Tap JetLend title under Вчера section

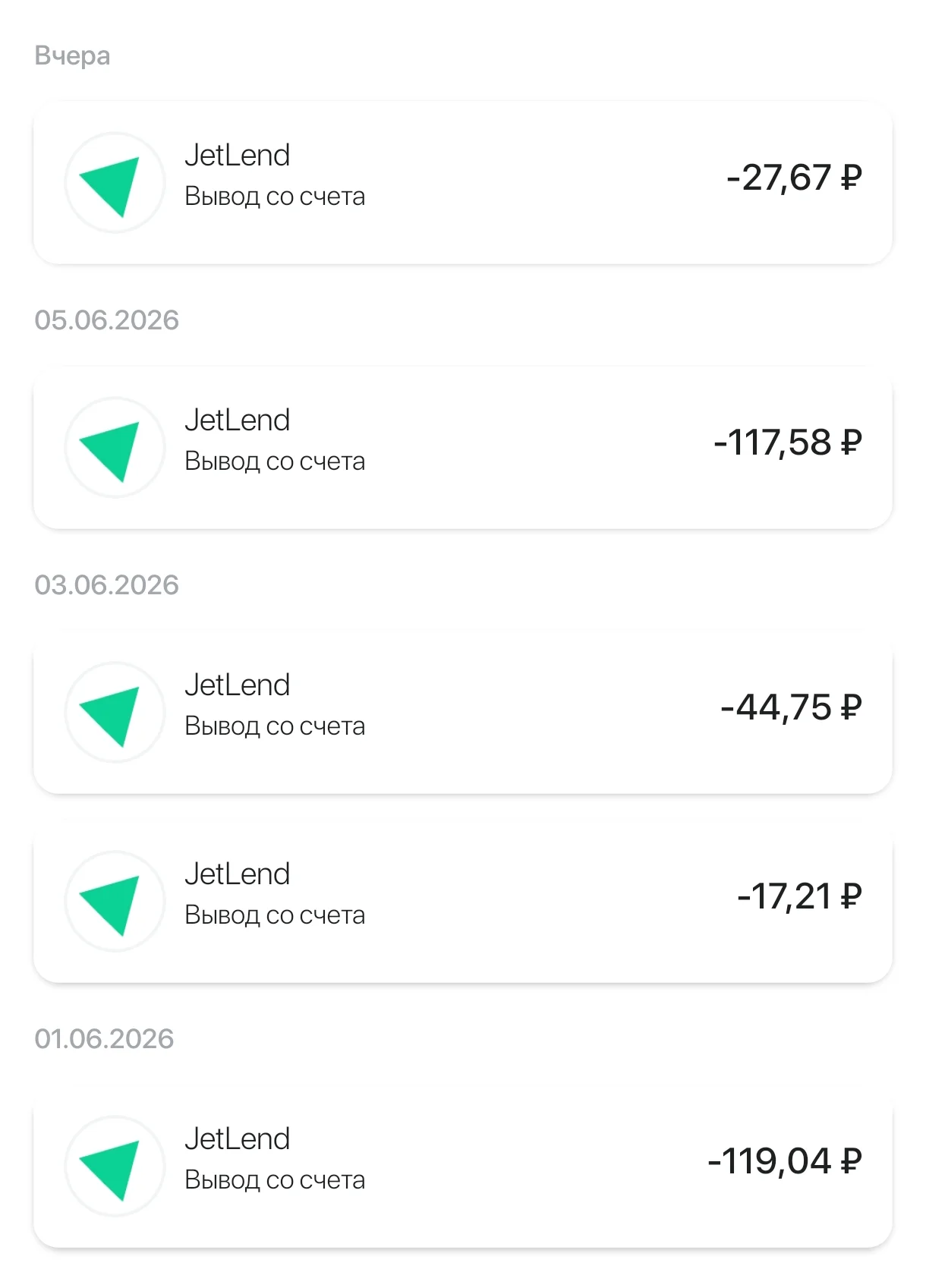click(x=238, y=156)
